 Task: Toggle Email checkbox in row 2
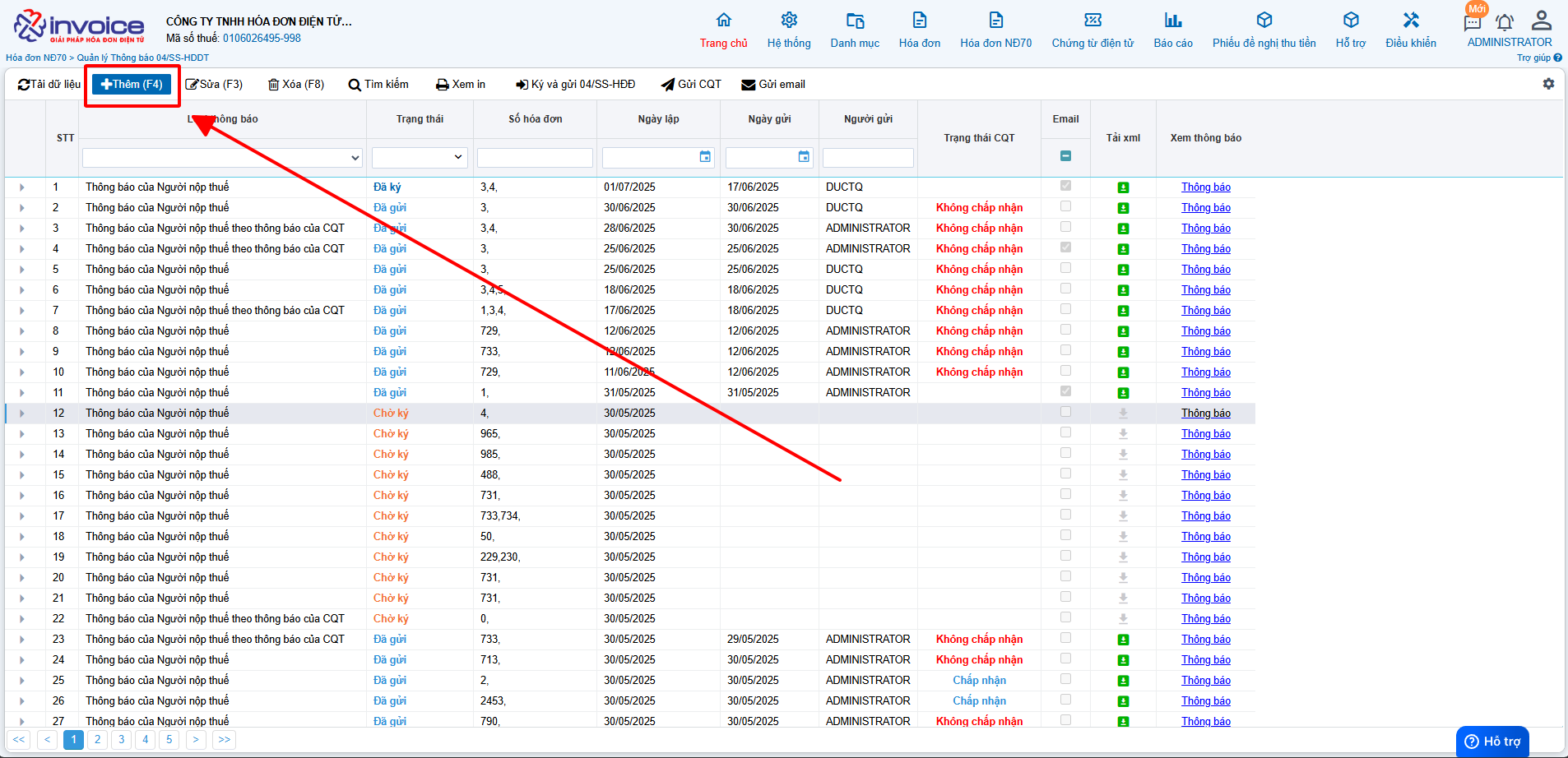[1065, 206]
